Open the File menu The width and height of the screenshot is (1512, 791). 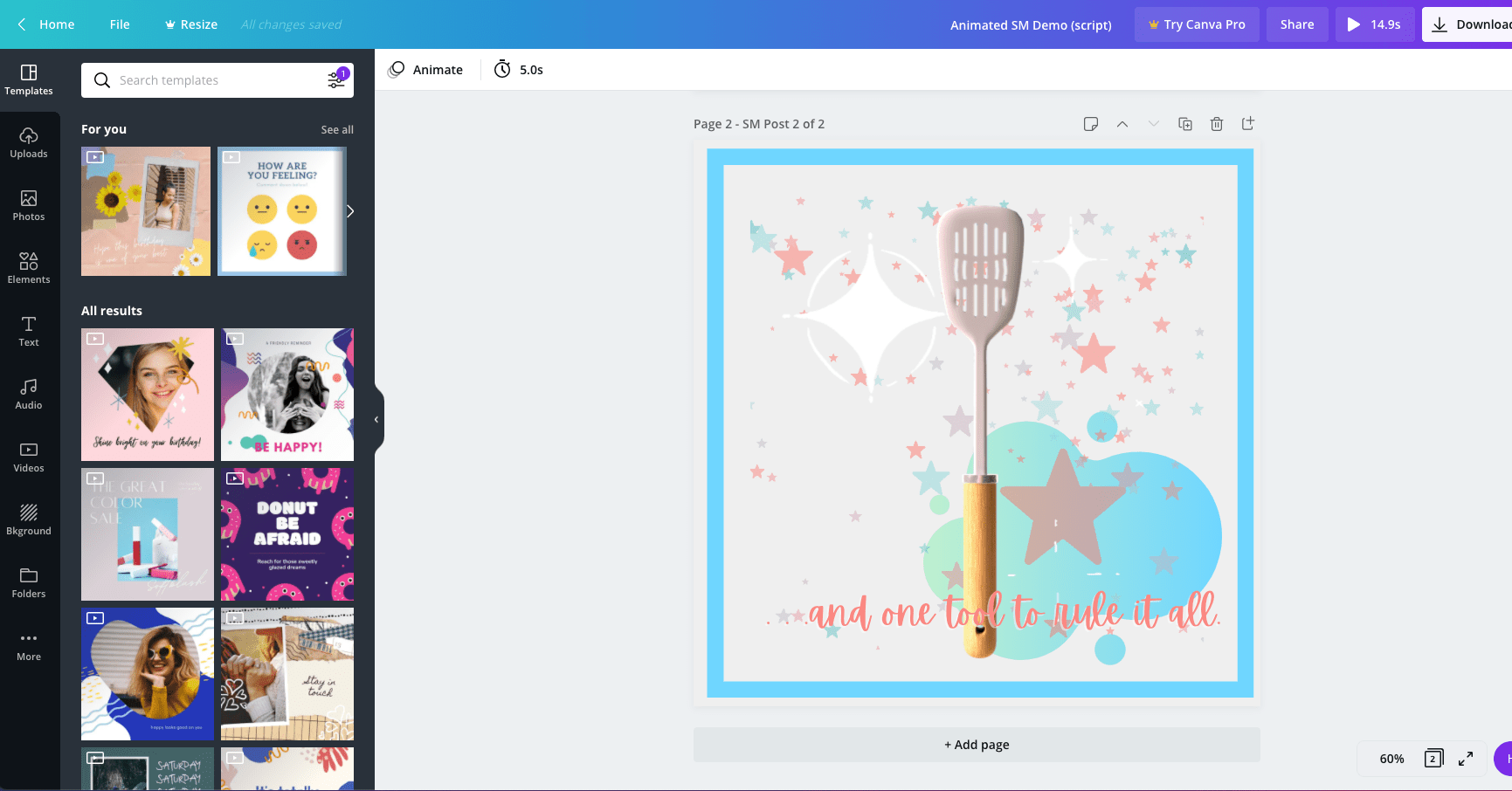point(120,24)
